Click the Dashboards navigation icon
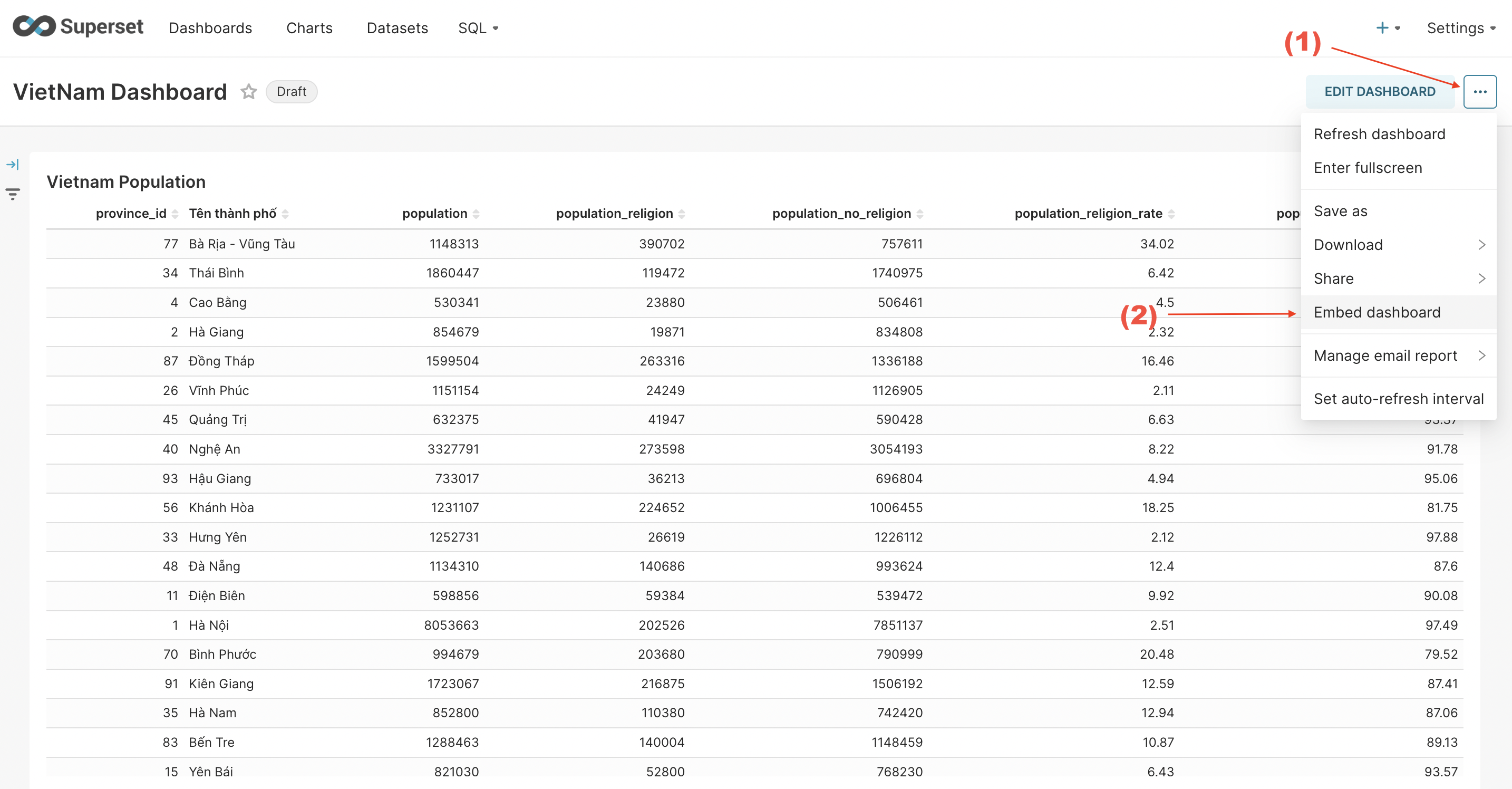The image size is (1512, 789). click(210, 27)
